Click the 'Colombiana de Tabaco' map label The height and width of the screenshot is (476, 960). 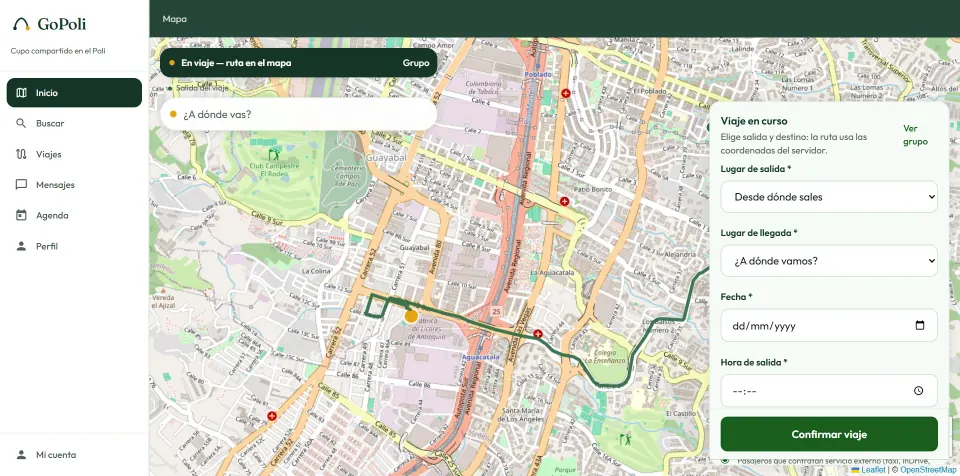(x=484, y=87)
